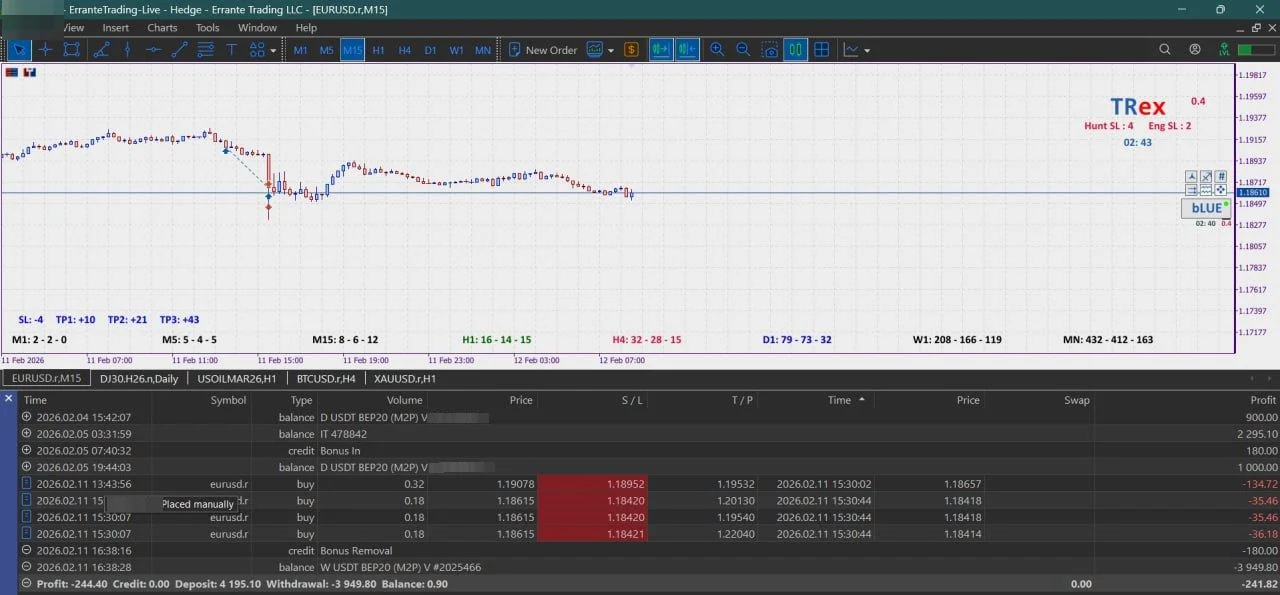Zoom out of the chart
This screenshot has height=595, width=1280.
(x=743, y=50)
